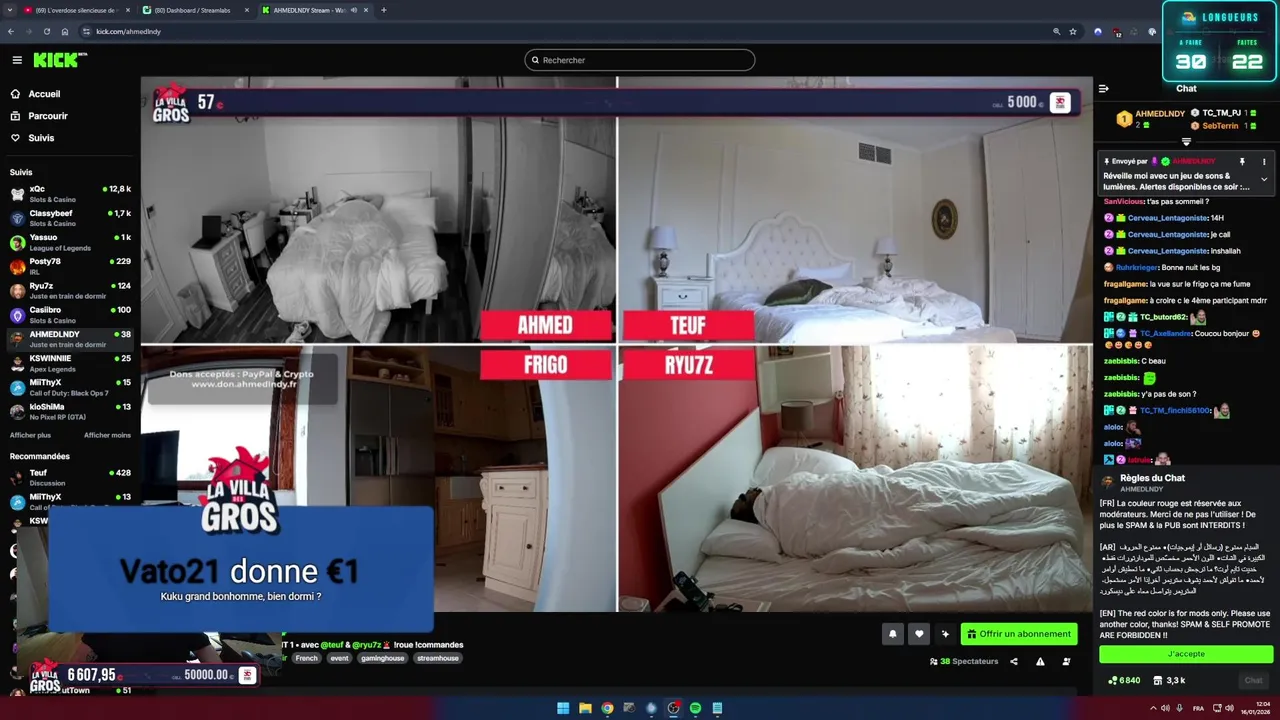Toggle the notification bell for channel
Screen dimensions: 1280x720
coord(893,634)
